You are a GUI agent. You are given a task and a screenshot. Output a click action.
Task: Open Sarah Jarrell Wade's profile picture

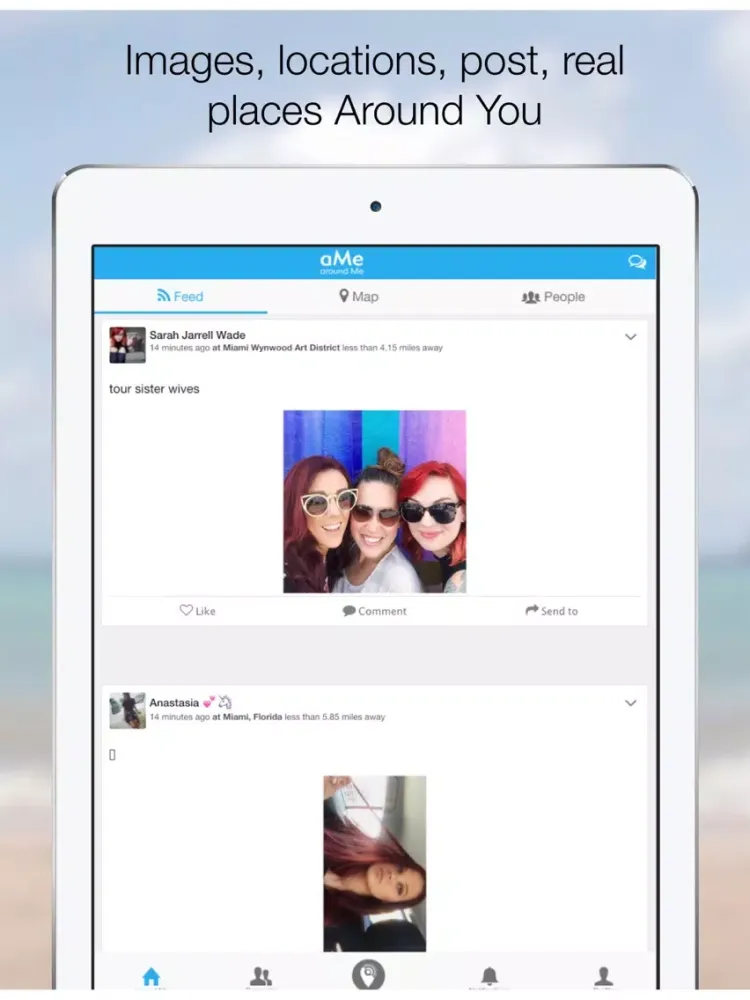tap(128, 345)
